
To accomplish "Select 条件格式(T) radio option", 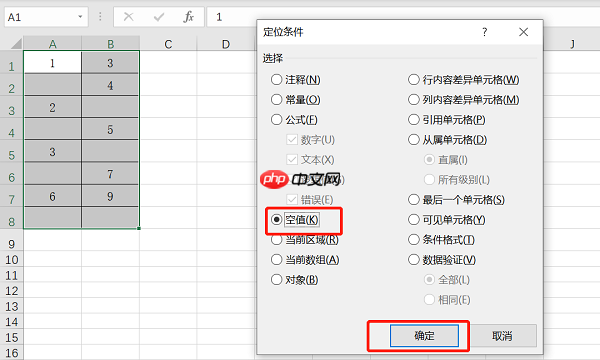I will (x=441, y=240).
